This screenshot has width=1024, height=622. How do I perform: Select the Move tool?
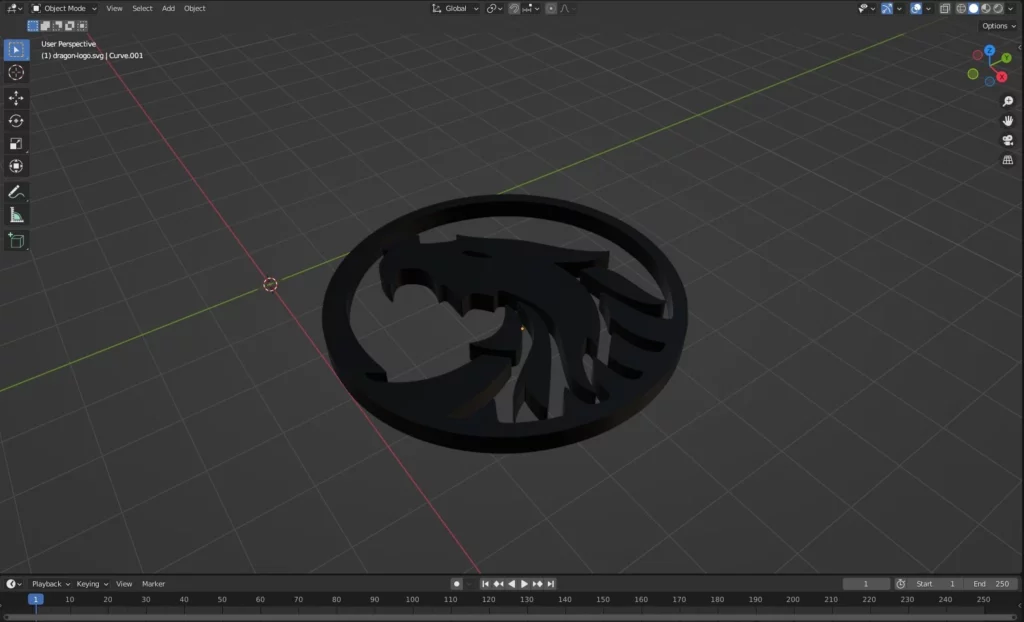coord(16,98)
